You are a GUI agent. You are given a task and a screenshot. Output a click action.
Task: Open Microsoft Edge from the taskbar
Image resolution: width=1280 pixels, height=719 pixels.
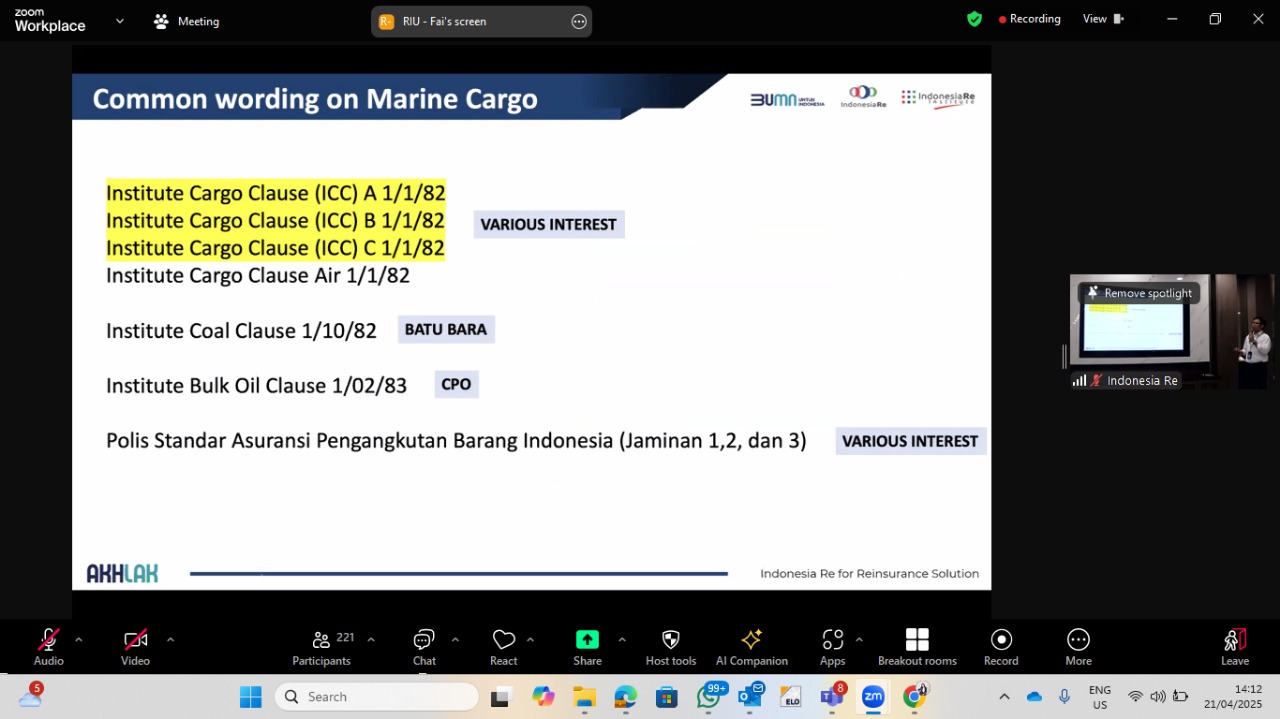[625, 697]
